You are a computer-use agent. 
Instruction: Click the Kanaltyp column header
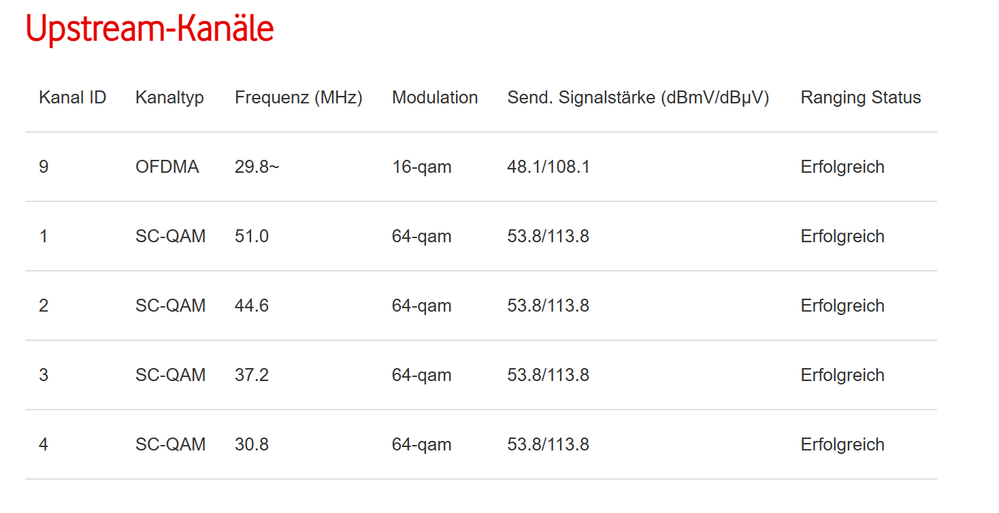[169, 98]
